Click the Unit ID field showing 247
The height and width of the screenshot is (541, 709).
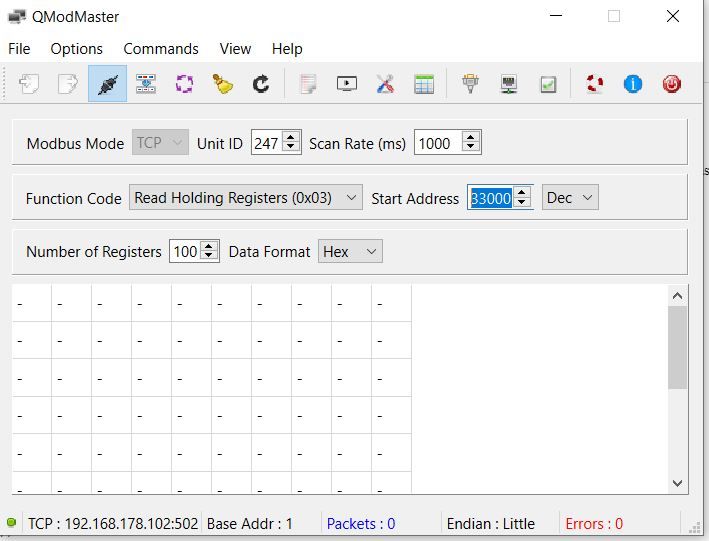coord(267,143)
